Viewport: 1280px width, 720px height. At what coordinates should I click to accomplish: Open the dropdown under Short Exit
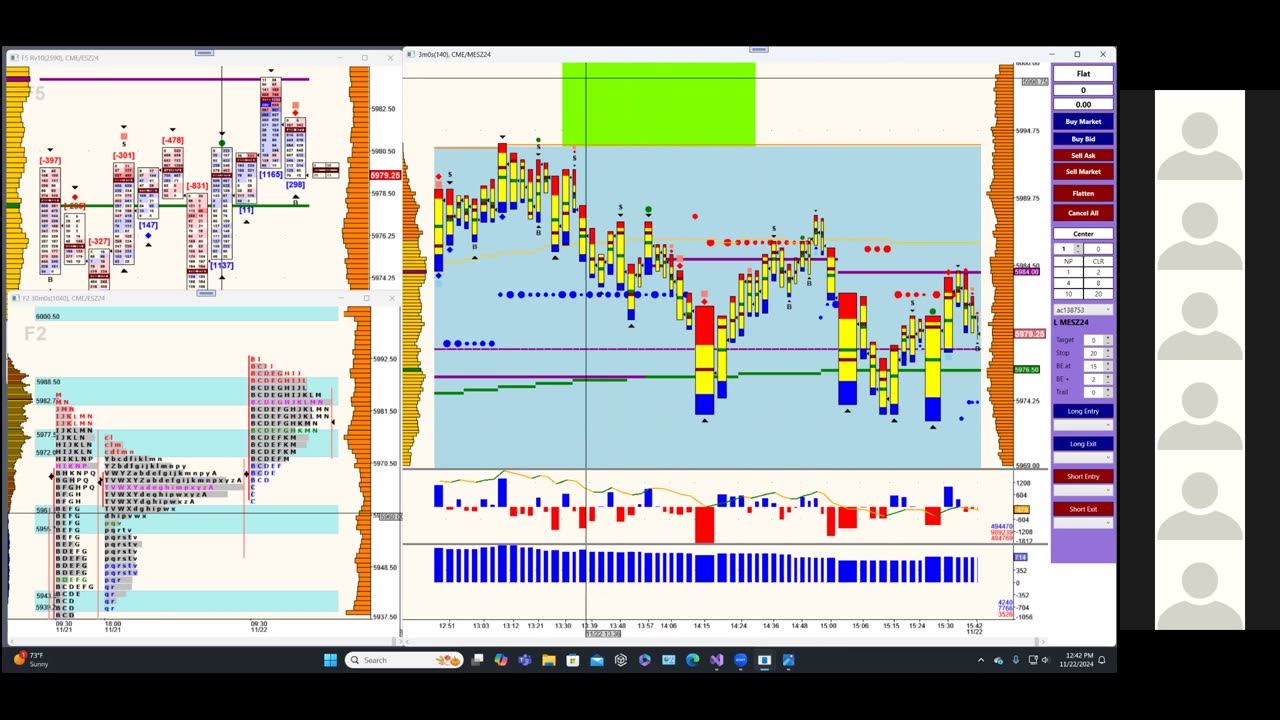click(1083, 523)
